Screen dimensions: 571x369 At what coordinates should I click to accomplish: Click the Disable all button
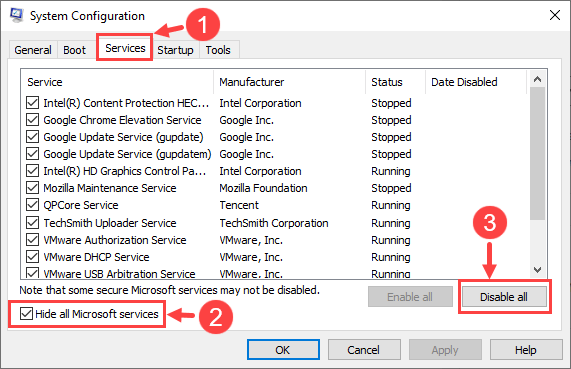click(x=504, y=297)
